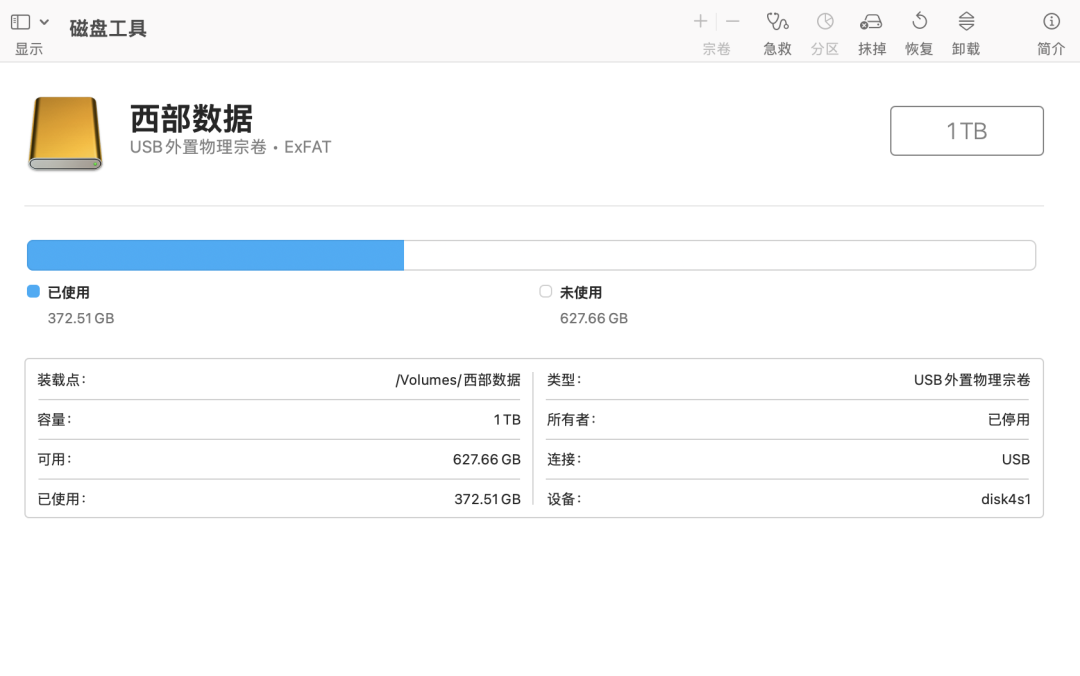Click the remove volume minus icon
This screenshot has width=1080, height=676.
733,21
